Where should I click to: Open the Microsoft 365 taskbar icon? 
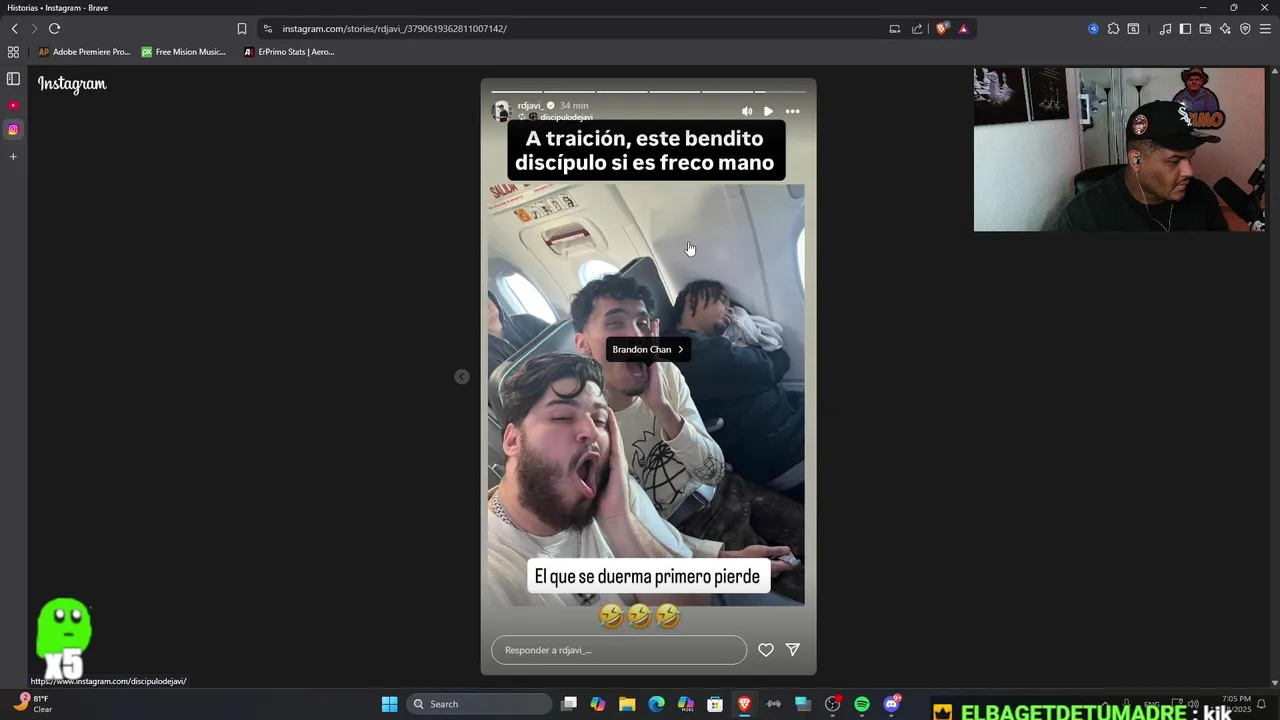pos(686,704)
